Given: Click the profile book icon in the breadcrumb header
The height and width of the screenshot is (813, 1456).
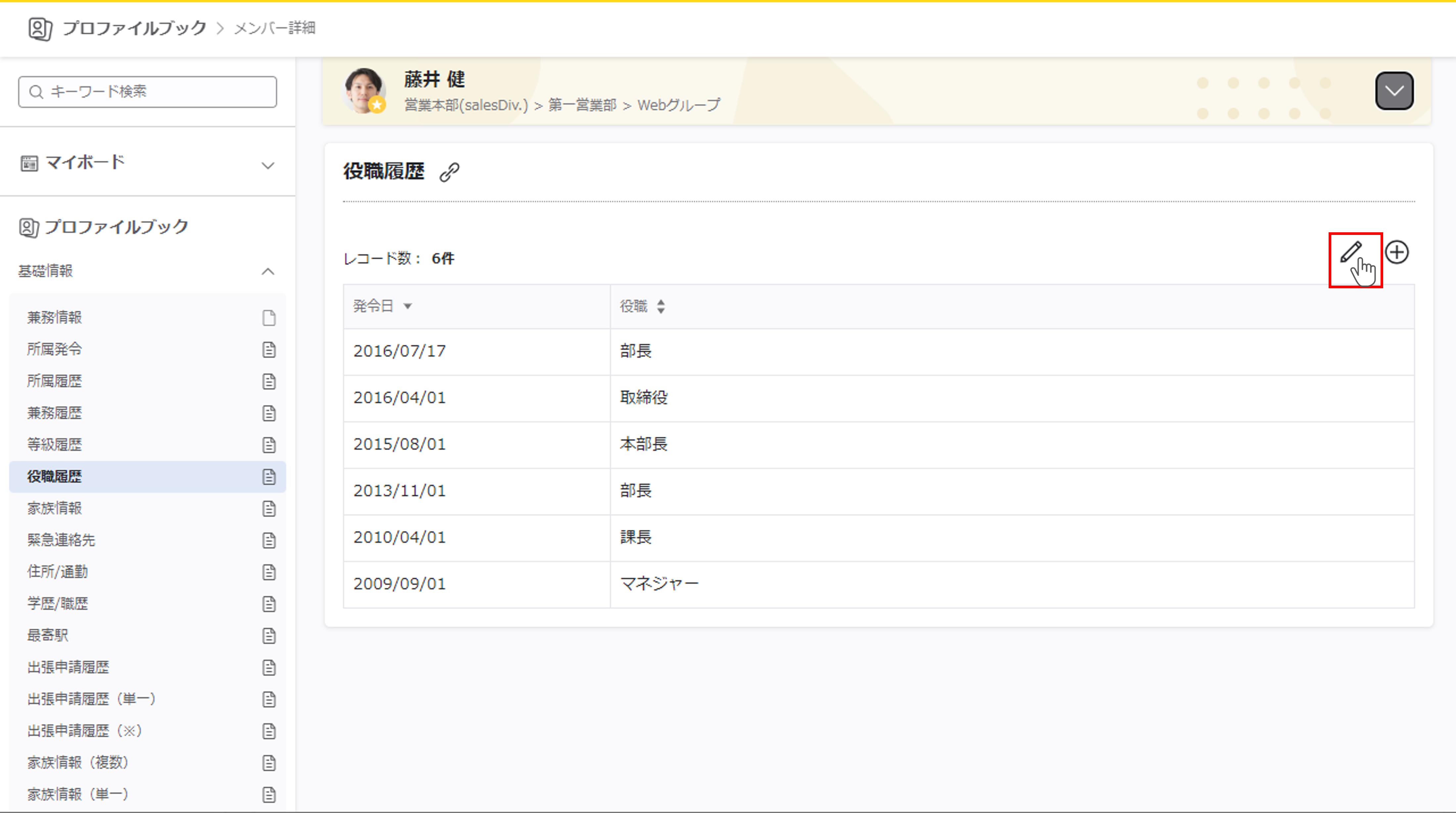Looking at the screenshot, I should (x=40, y=28).
